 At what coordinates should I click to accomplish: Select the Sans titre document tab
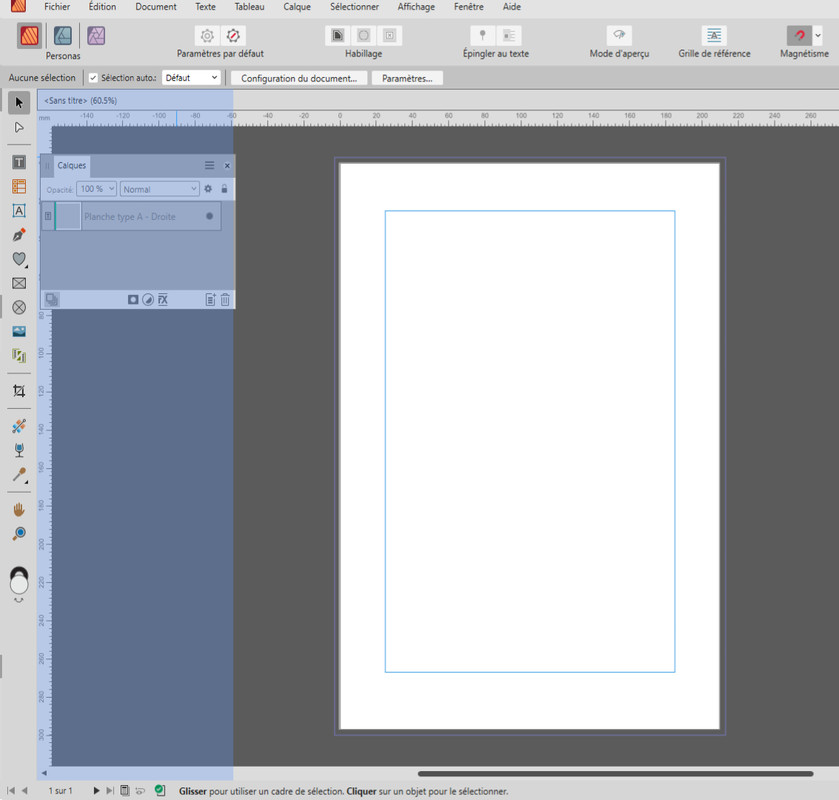(80, 101)
